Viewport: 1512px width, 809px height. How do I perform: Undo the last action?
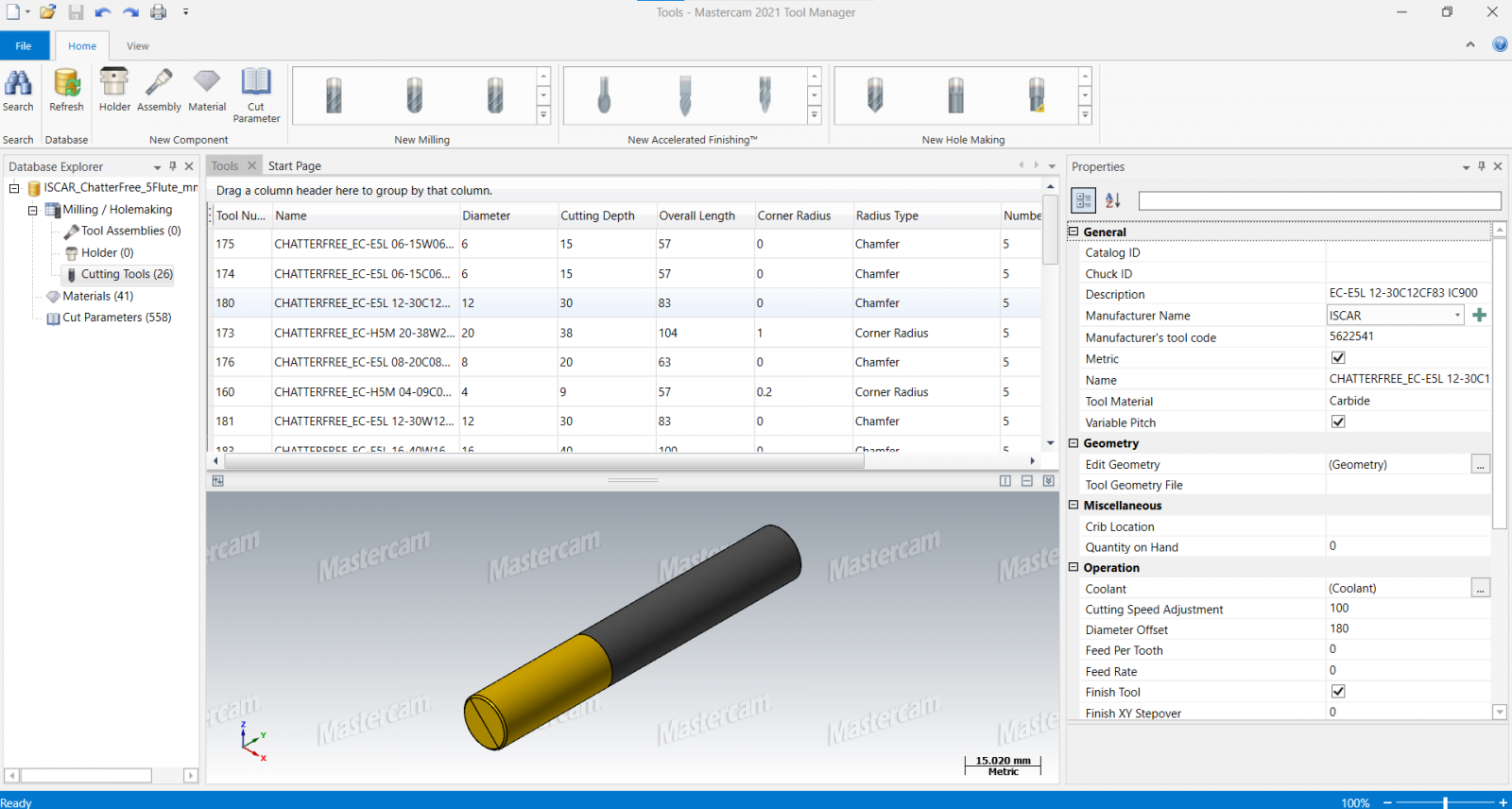tap(103, 12)
